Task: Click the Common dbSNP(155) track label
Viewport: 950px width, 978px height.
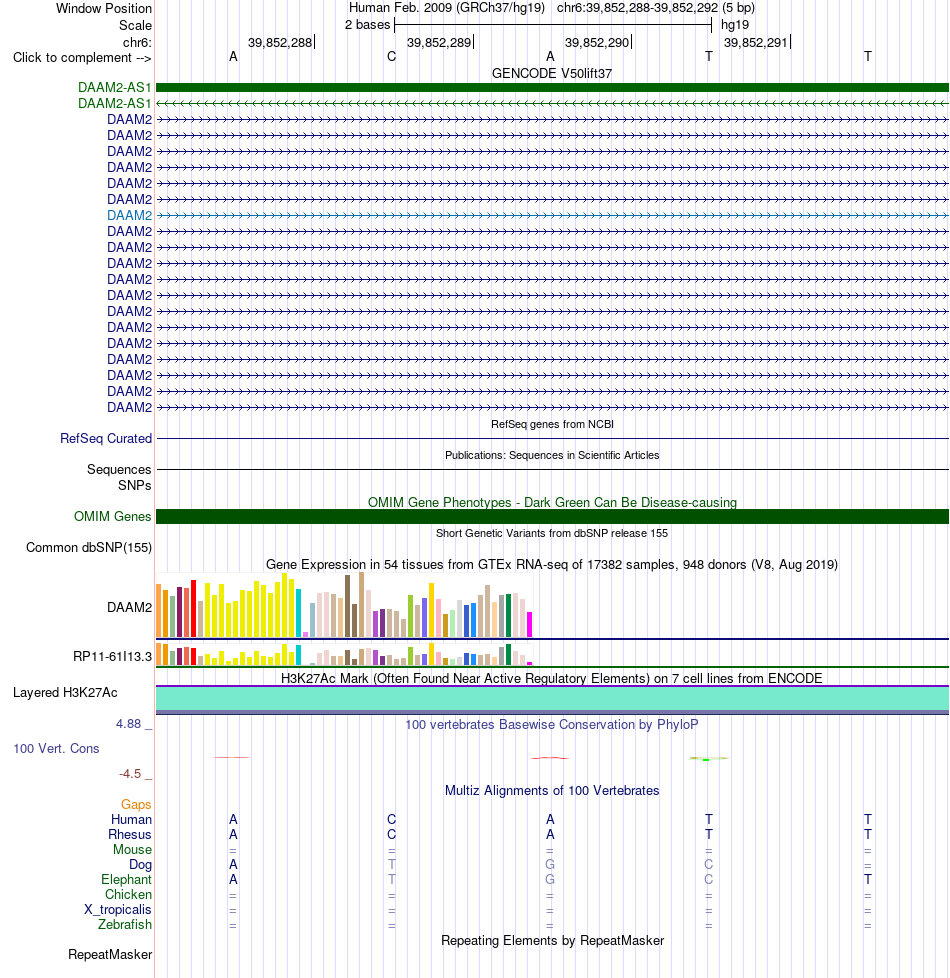Action: click(x=89, y=548)
